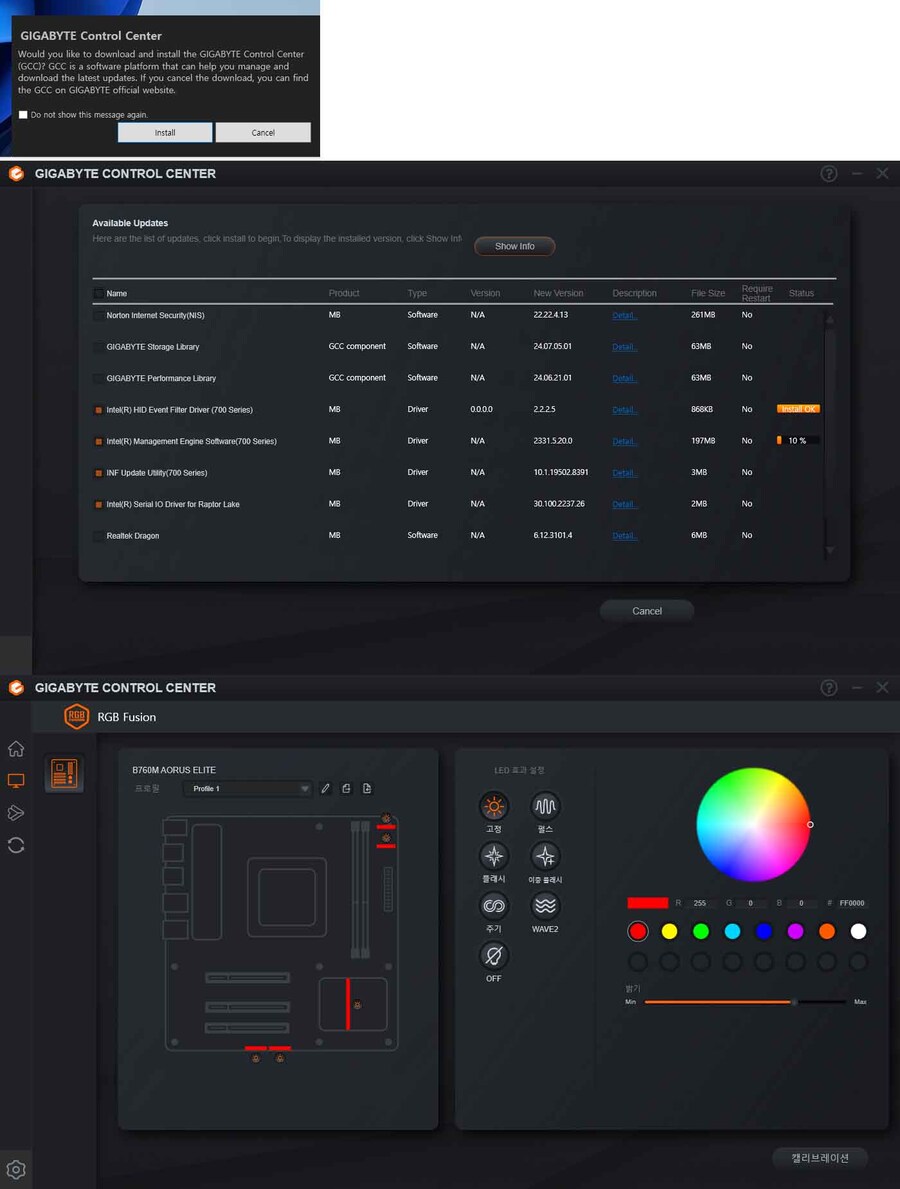Open Detail link for Realtek Dragon
This screenshot has width=900, height=1189.
tap(624, 536)
